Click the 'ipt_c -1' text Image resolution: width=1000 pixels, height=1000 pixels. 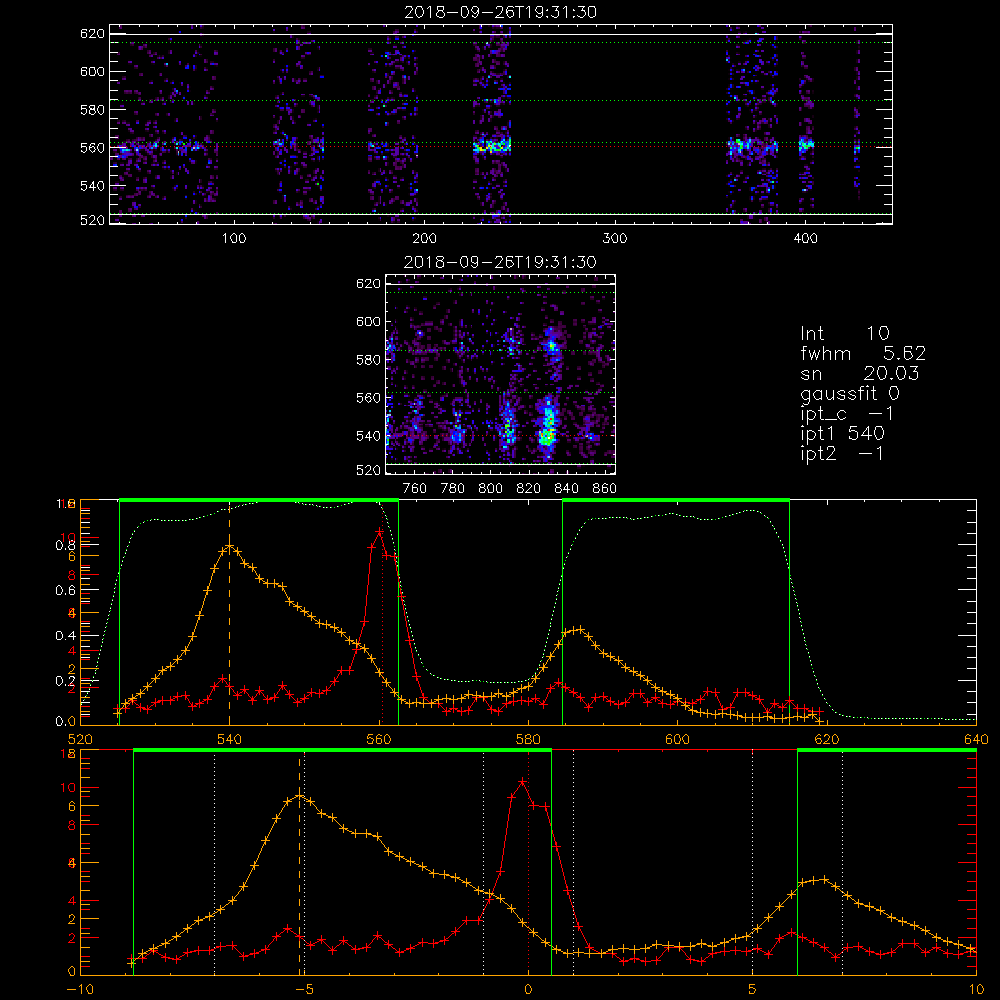pos(848,414)
